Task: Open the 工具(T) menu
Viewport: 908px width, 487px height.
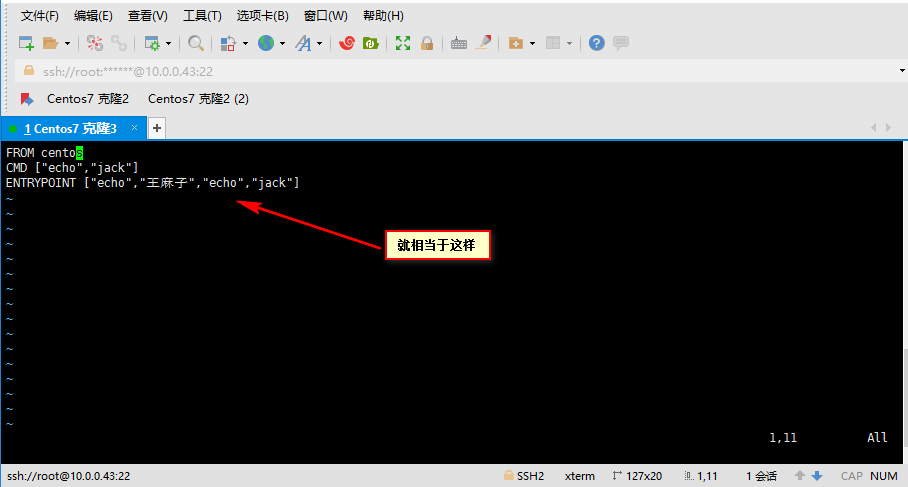Action: coord(202,16)
